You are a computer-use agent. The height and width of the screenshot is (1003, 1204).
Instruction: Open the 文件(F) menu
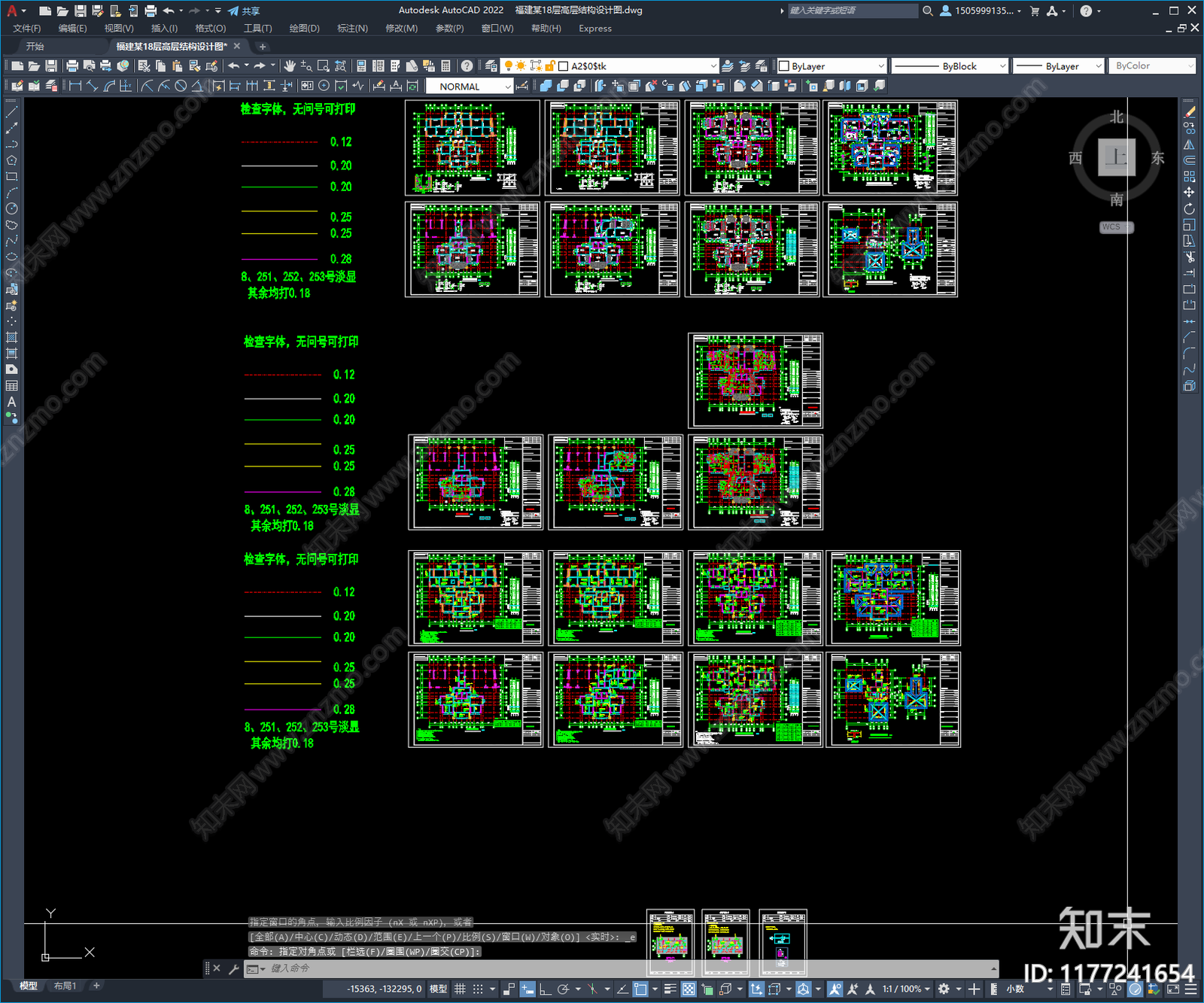click(26, 29)
